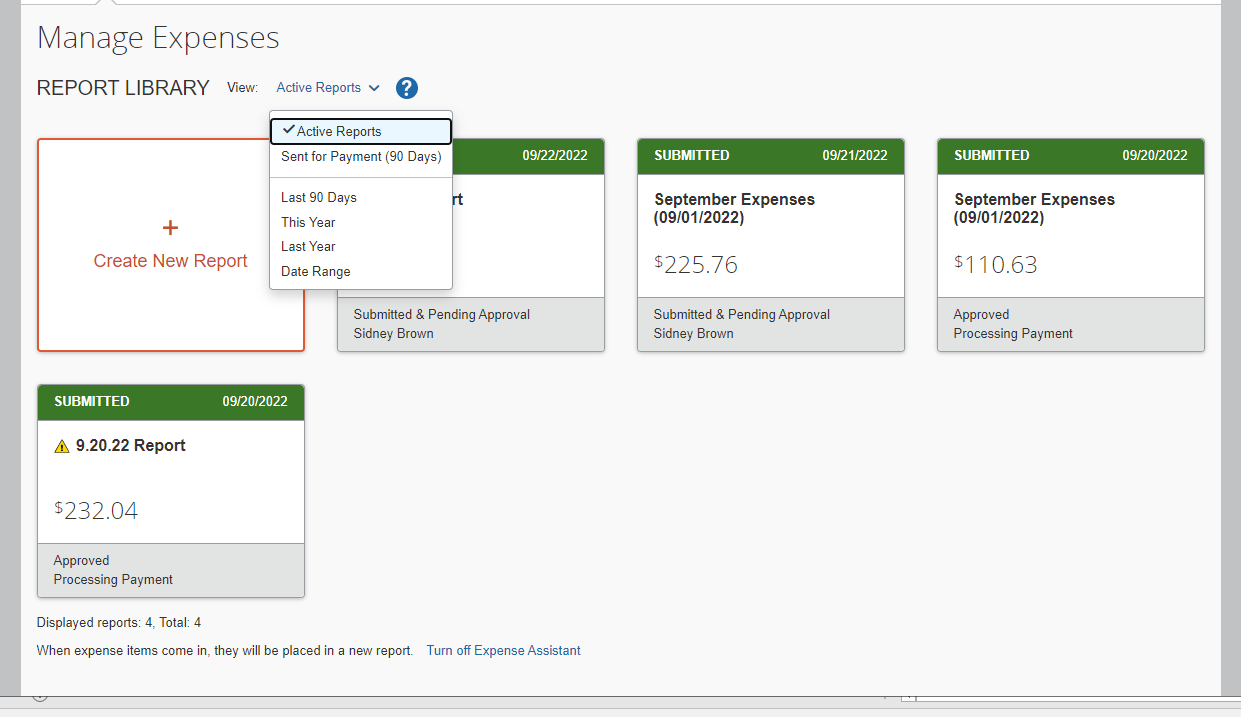Viewport: 1241px width, 717px height.
Task: Click the REPORT LIBRARY label
Action: 123,88
